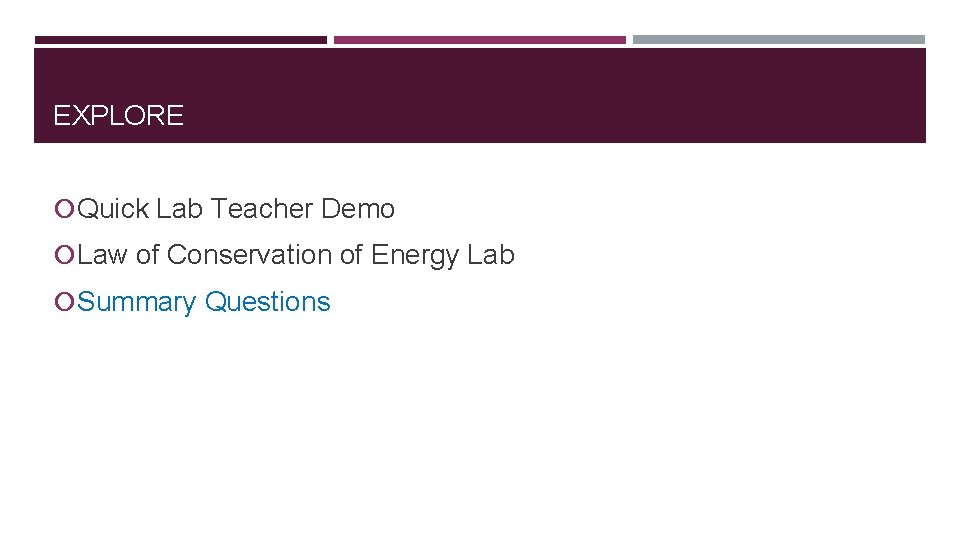Select the gray accent bar at top

point(779,40)
